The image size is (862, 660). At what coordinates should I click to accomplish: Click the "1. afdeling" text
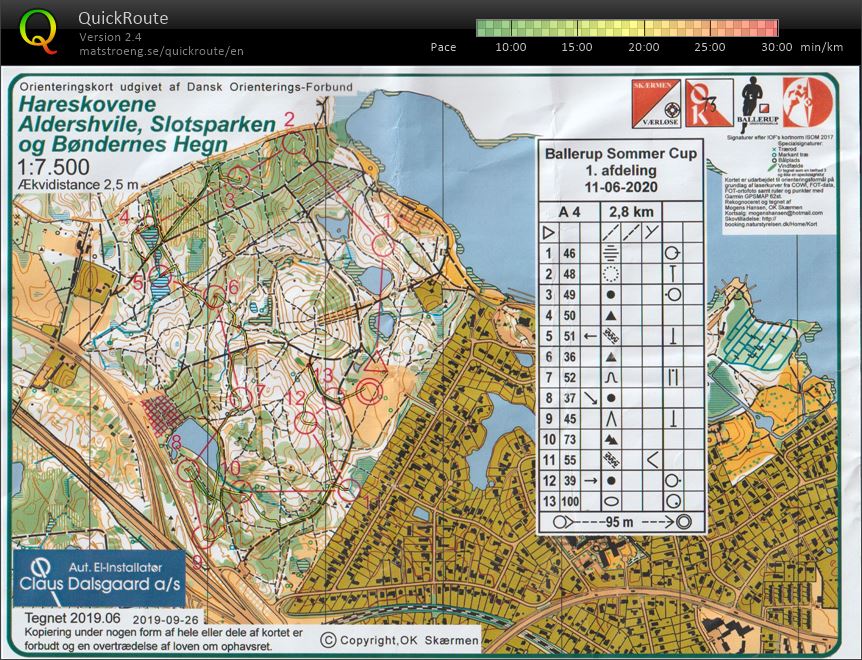click(x=621, y=170)
